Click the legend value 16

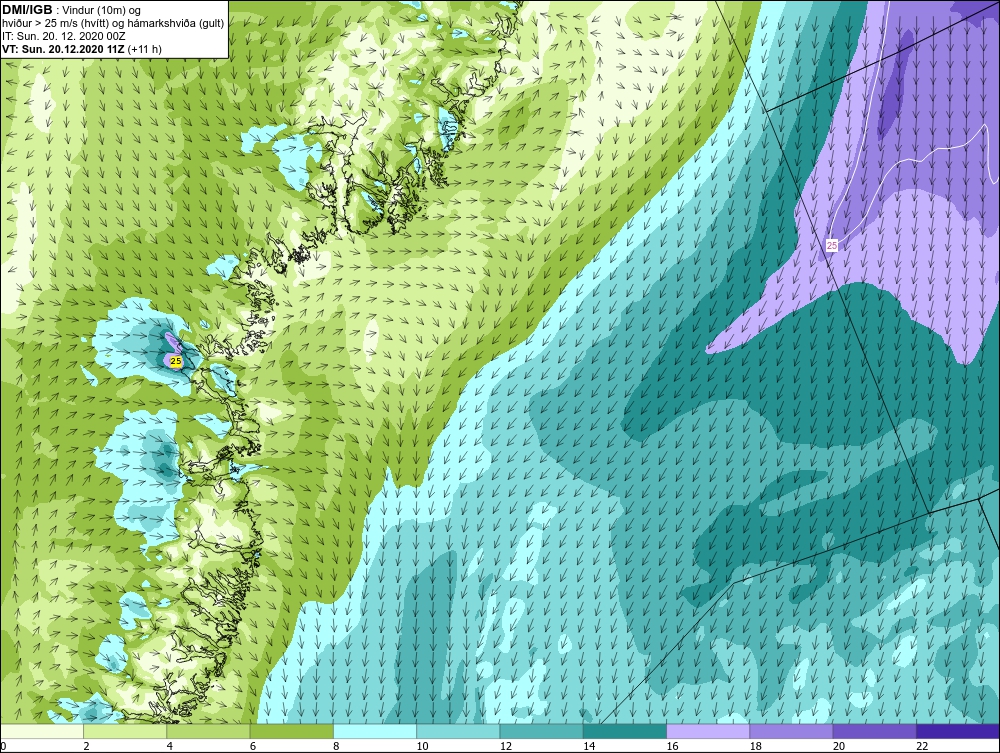672,746
